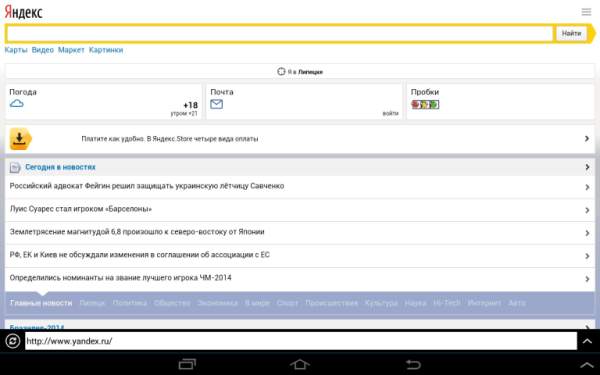Read Определились номинанты ЧМ-2014 headline
Viewport: 600px width, 375px height.
point(121,278)
